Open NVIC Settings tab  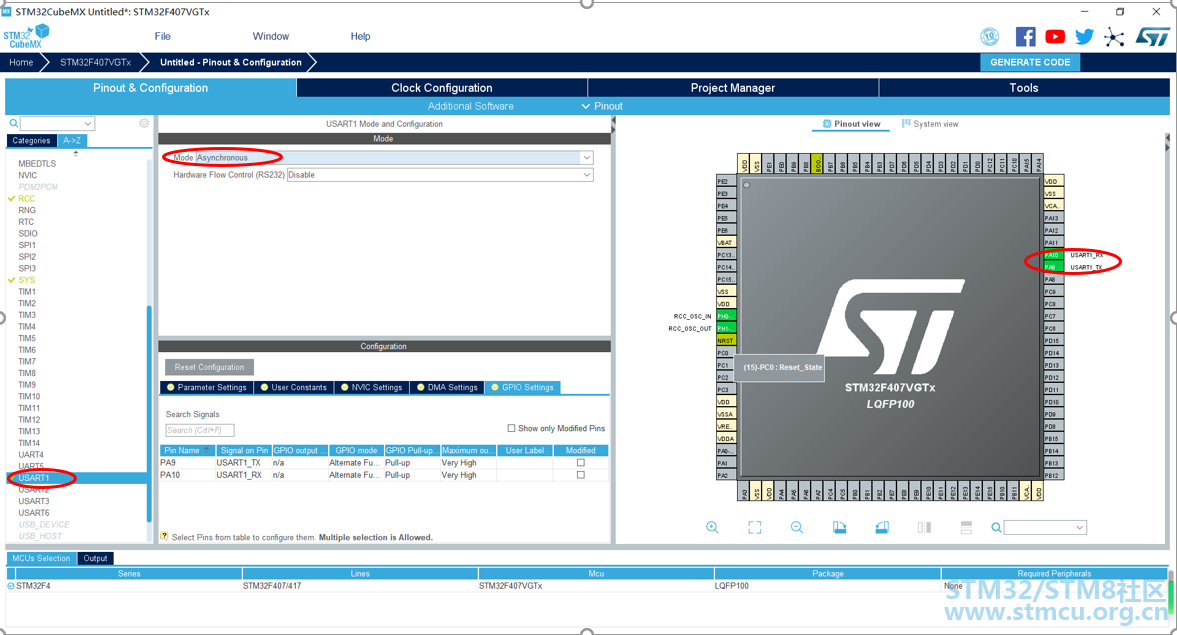pyautogui.click(x=372, y=387)
